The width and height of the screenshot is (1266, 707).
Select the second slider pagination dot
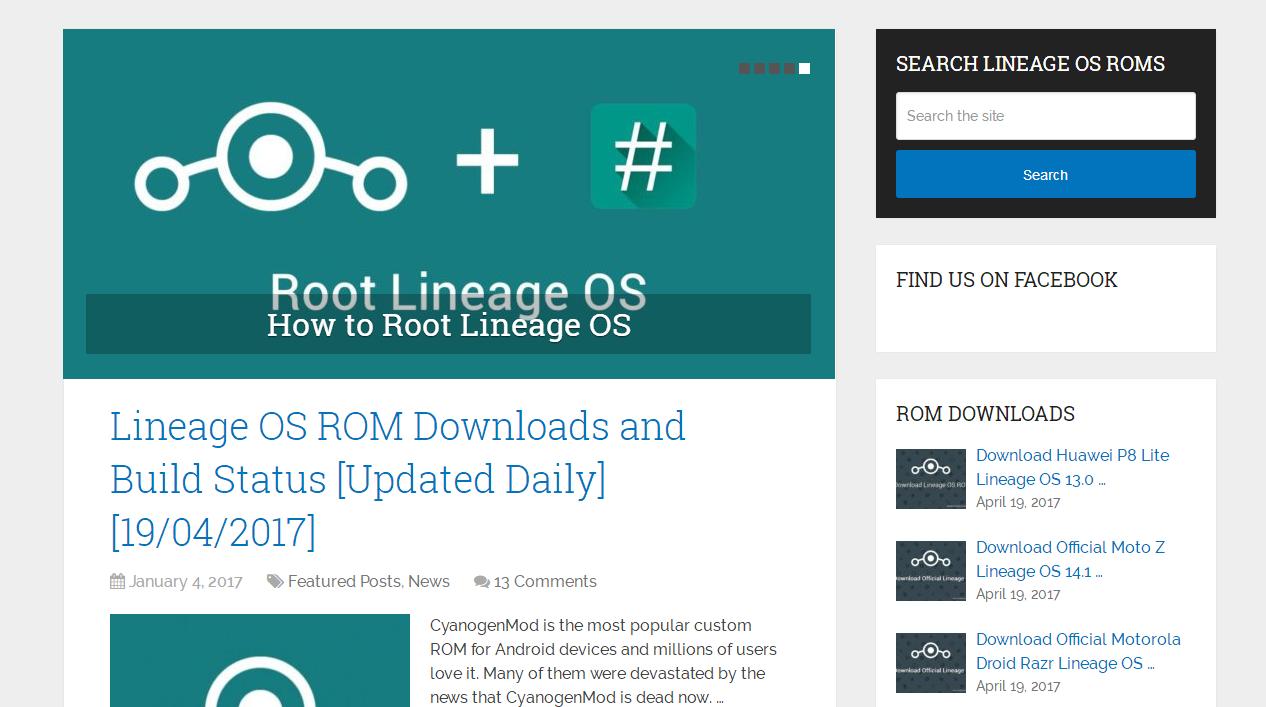[x=759, y=68]
